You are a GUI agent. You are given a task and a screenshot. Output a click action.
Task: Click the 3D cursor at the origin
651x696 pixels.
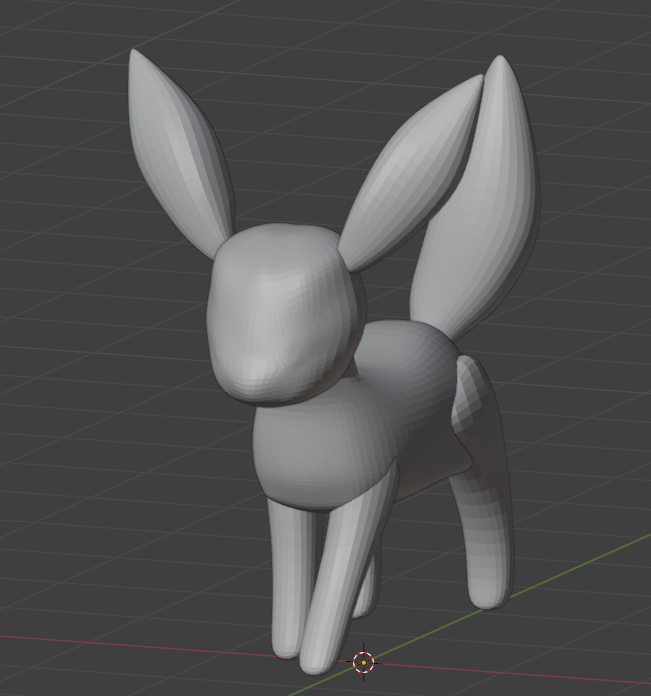[x=363, y=661]
